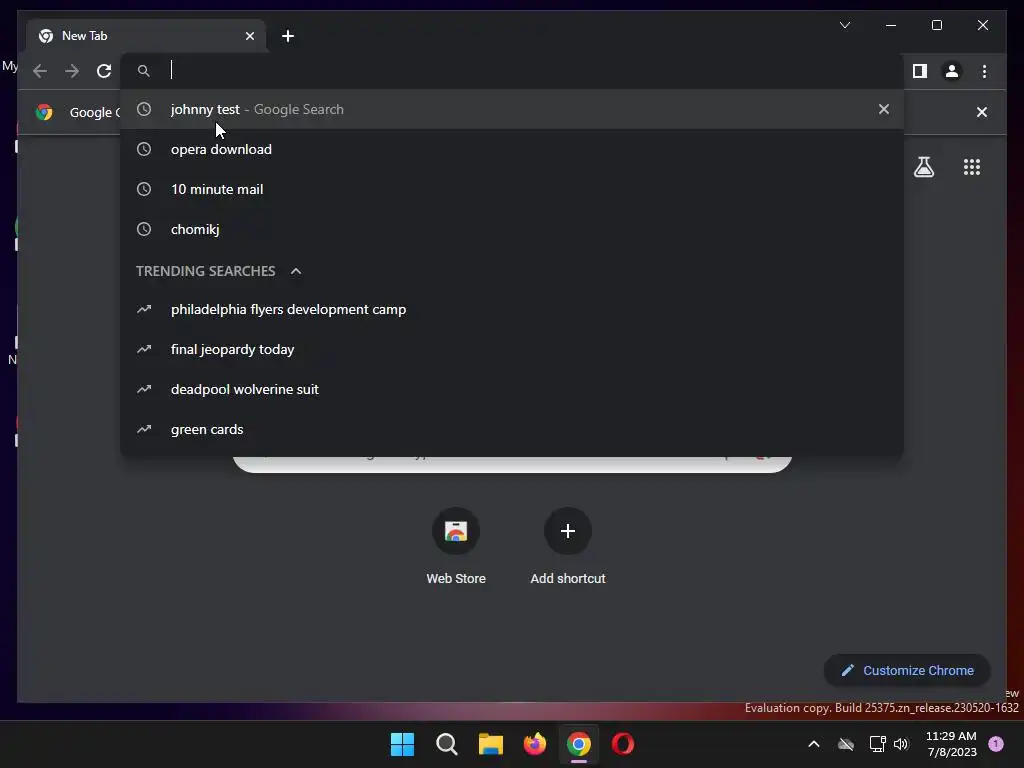This screenshot has width=1024, height=768.
Task: Open the Windows Start menu
Action: [402, 744]
